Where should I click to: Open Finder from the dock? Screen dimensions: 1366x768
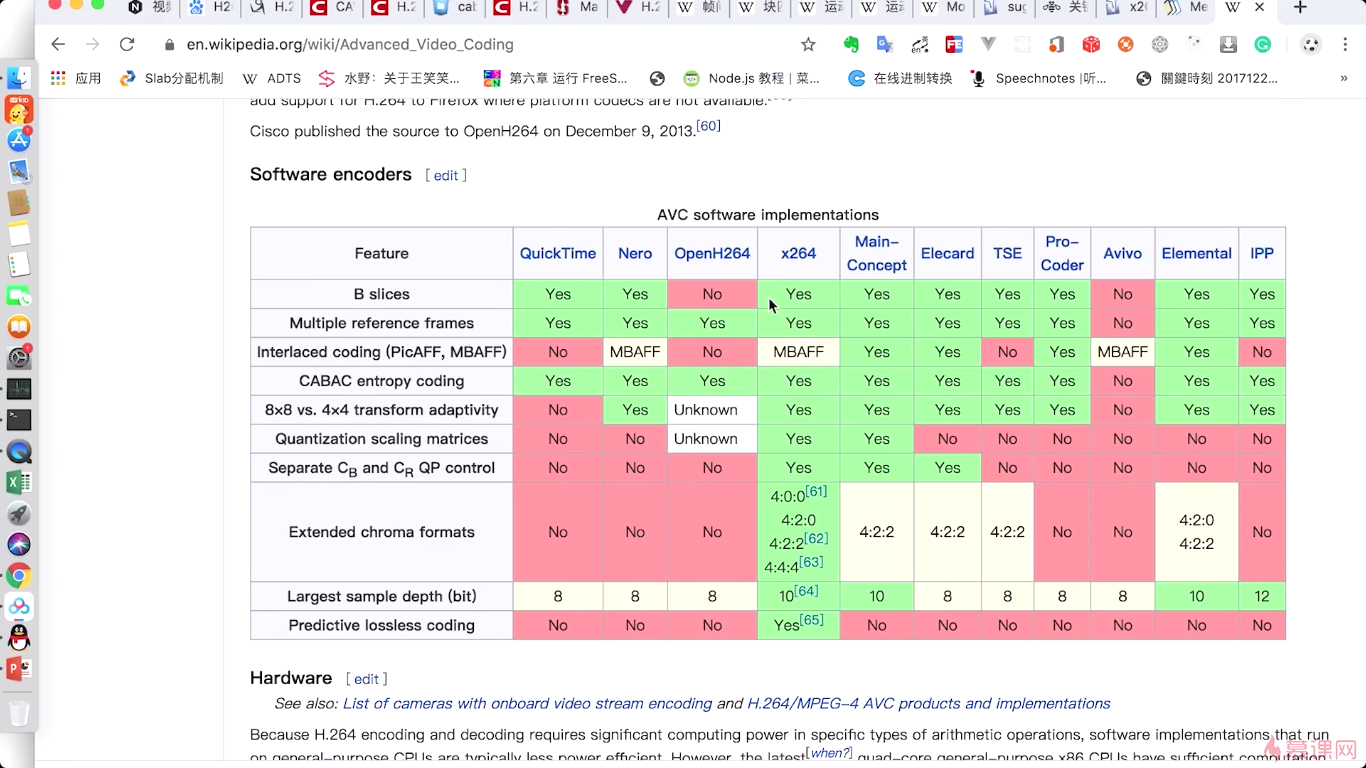tap(19, 78)
